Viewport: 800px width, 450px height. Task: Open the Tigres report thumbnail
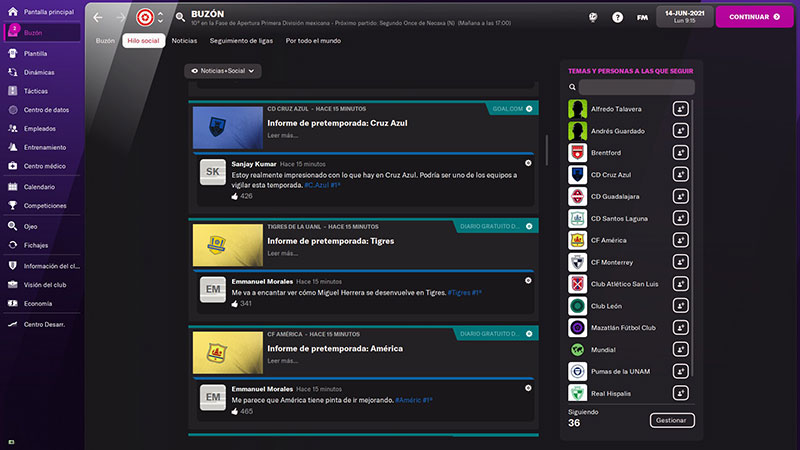[x=228, y=245]
